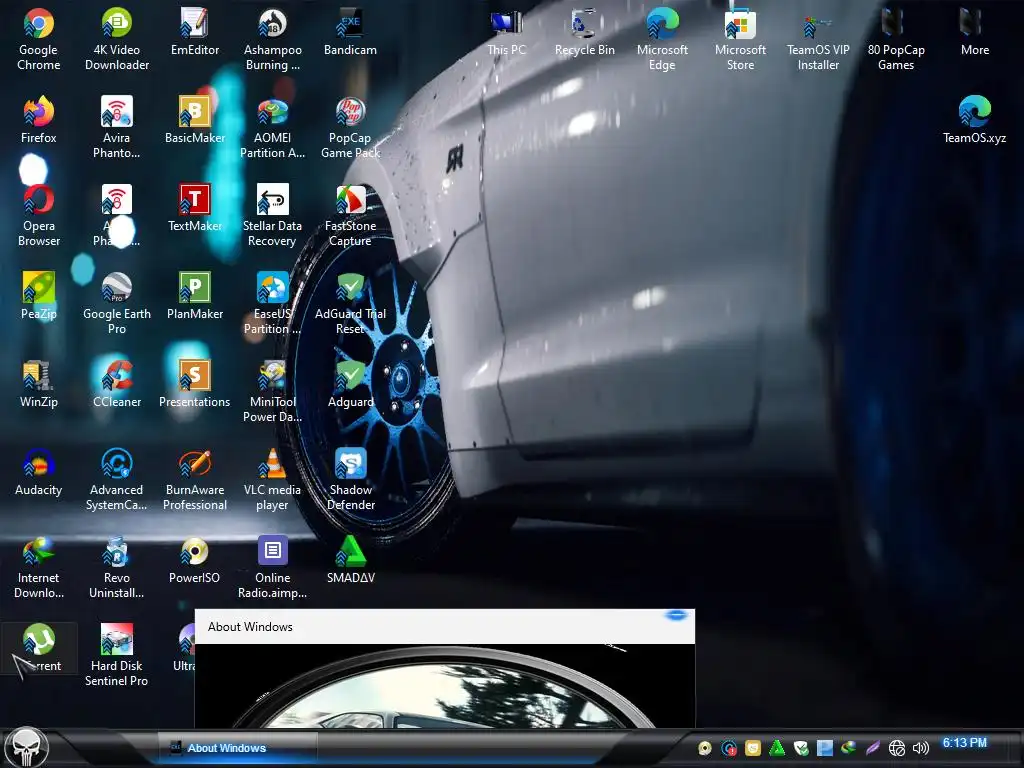Open the Adguard shield tray icon
Viewport: 1024px width, 768px height.
click(801, 748)
